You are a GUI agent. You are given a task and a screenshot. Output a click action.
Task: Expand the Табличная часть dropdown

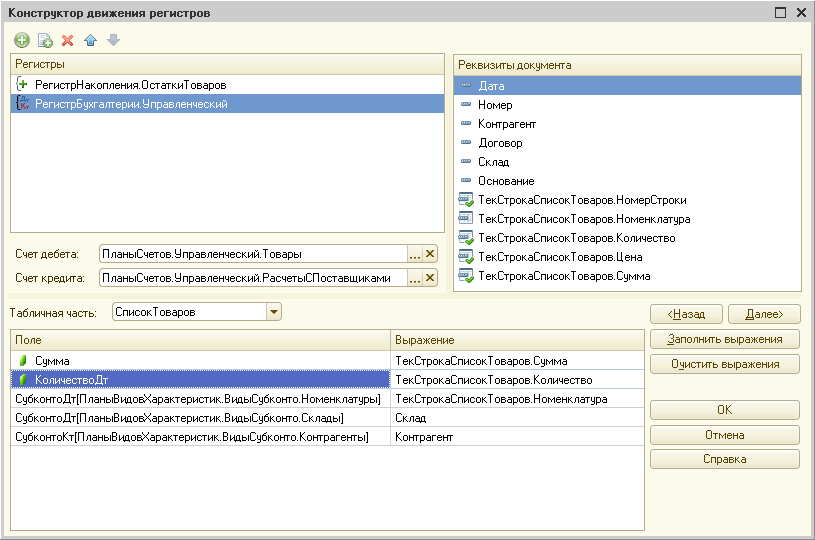[x=274, y=313]
